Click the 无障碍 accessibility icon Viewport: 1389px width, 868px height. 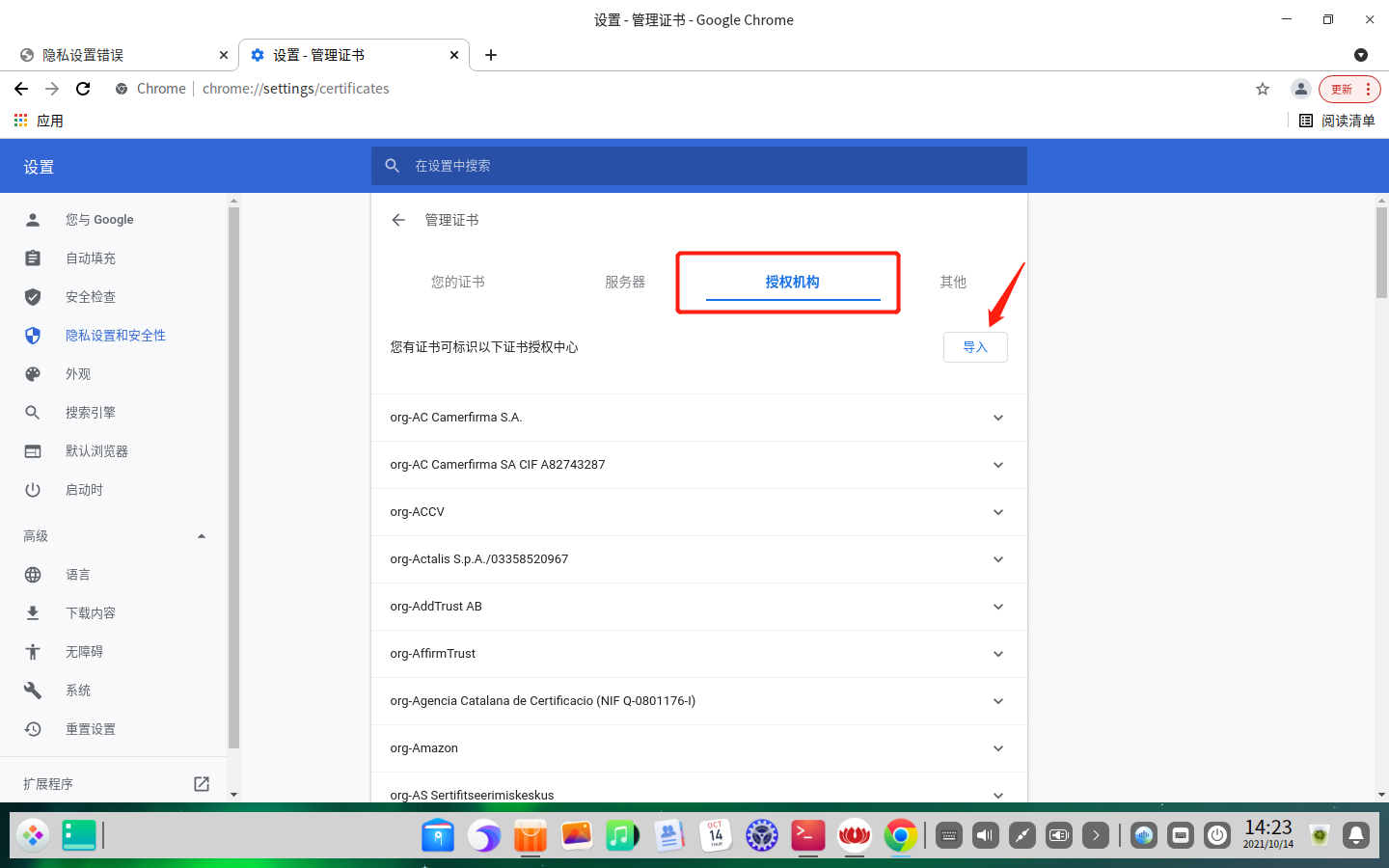tap(33, 652)
